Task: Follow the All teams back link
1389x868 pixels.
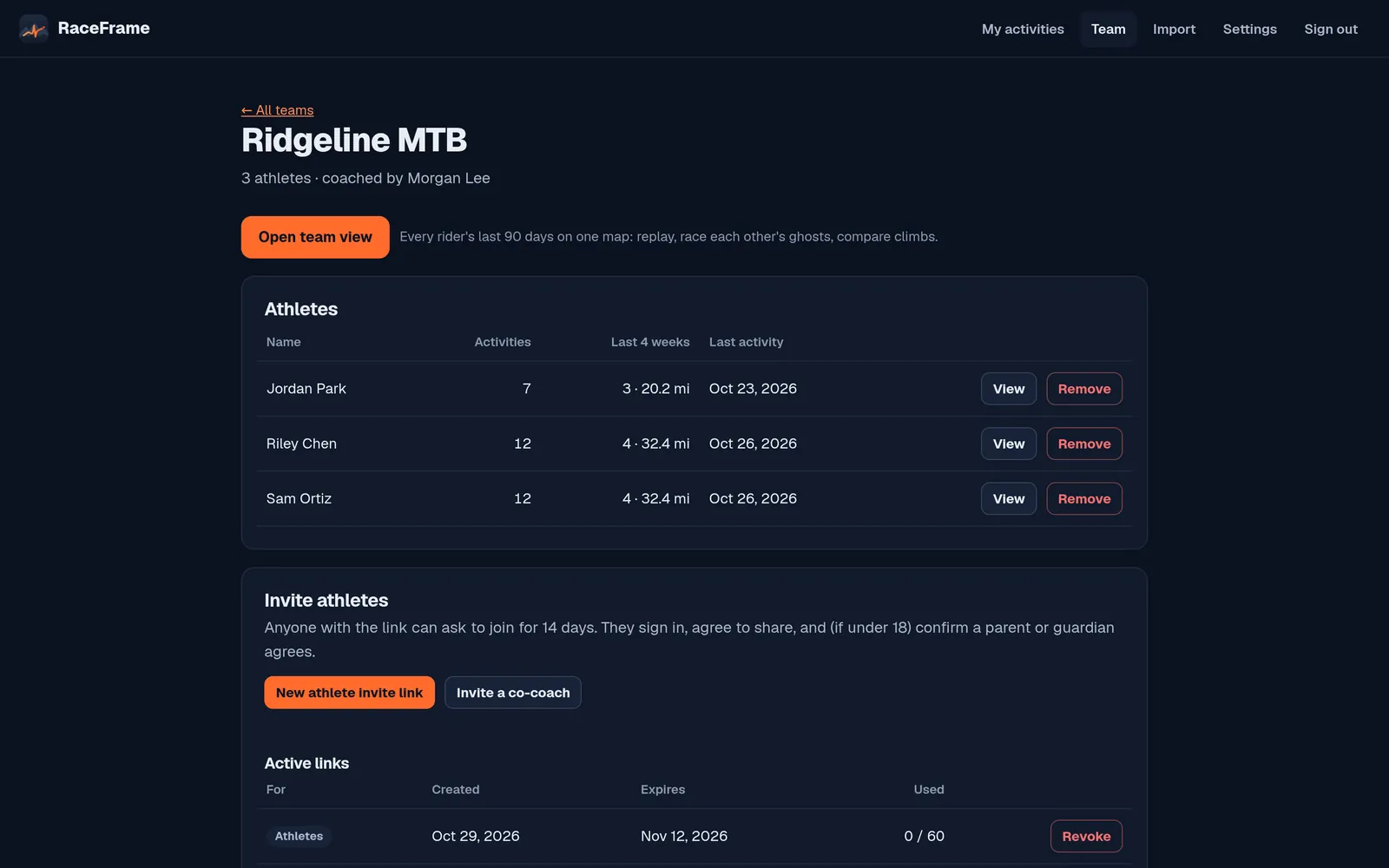Action: [x=278, y=110]
